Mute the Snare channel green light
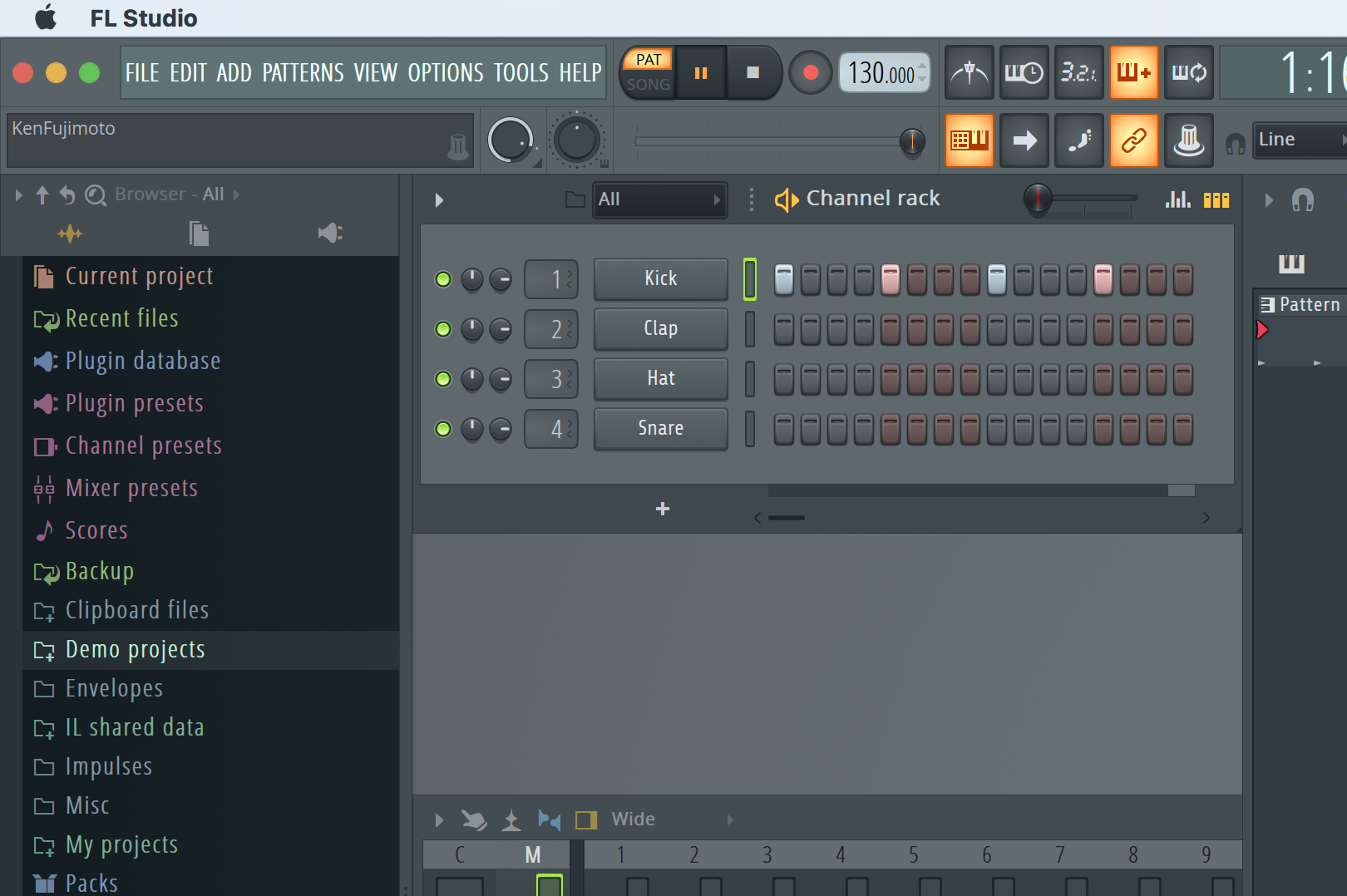Viewport: 1347px width, 896px height. [443, 429]
